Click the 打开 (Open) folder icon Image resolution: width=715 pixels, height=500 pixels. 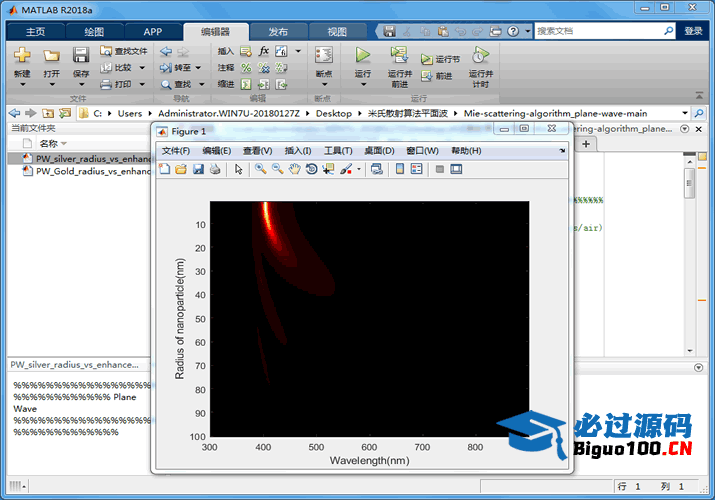tap(51, 55)
